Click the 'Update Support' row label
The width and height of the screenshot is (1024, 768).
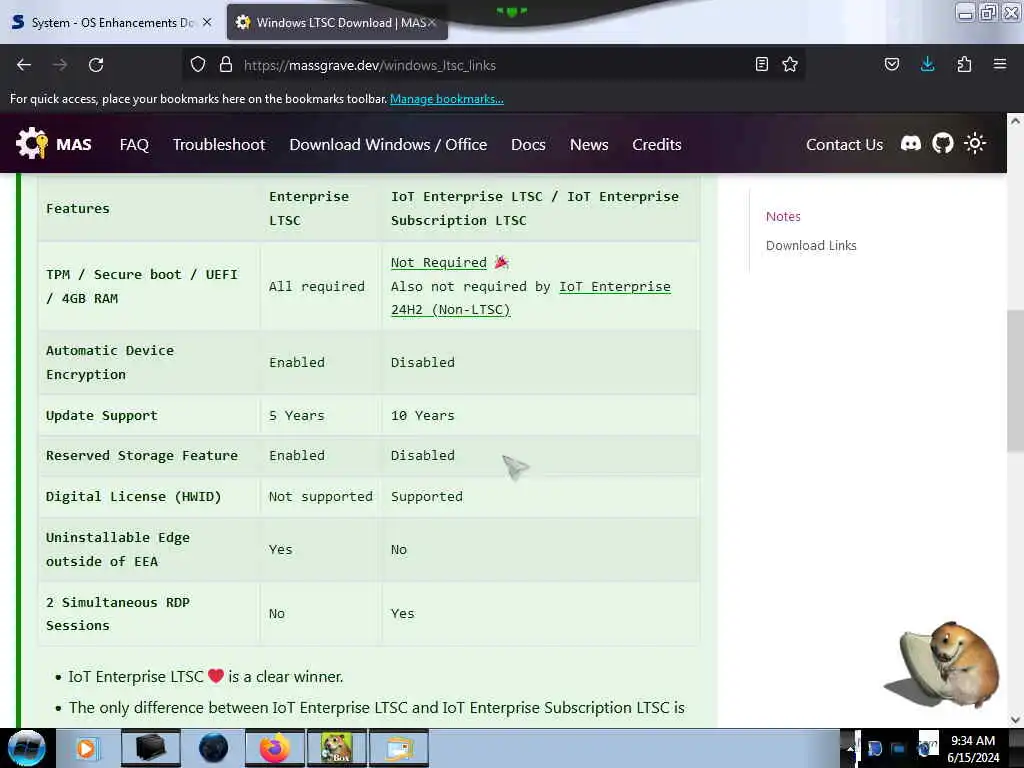click(101, 416)
